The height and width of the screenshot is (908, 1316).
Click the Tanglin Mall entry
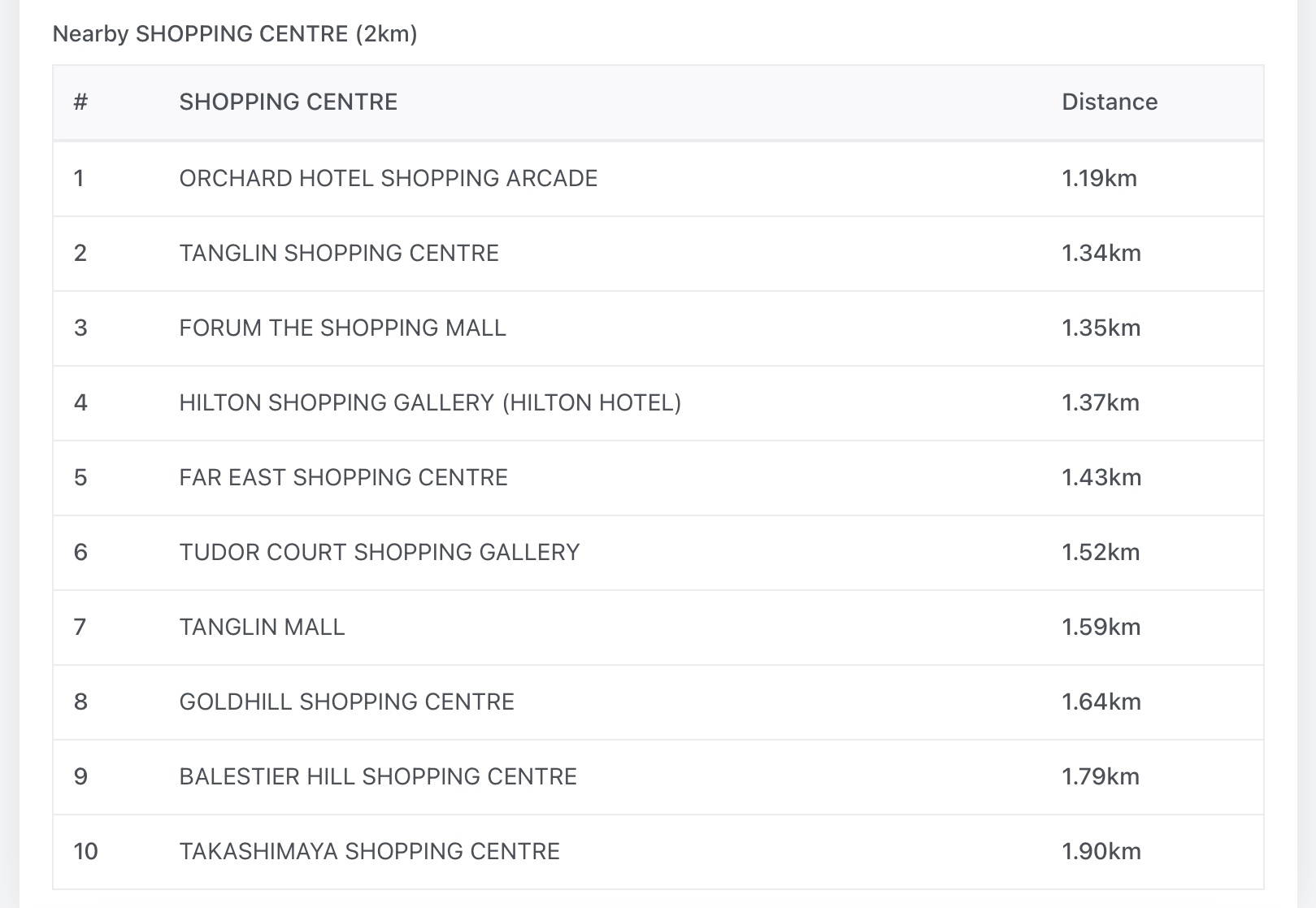tap(262, 628)
